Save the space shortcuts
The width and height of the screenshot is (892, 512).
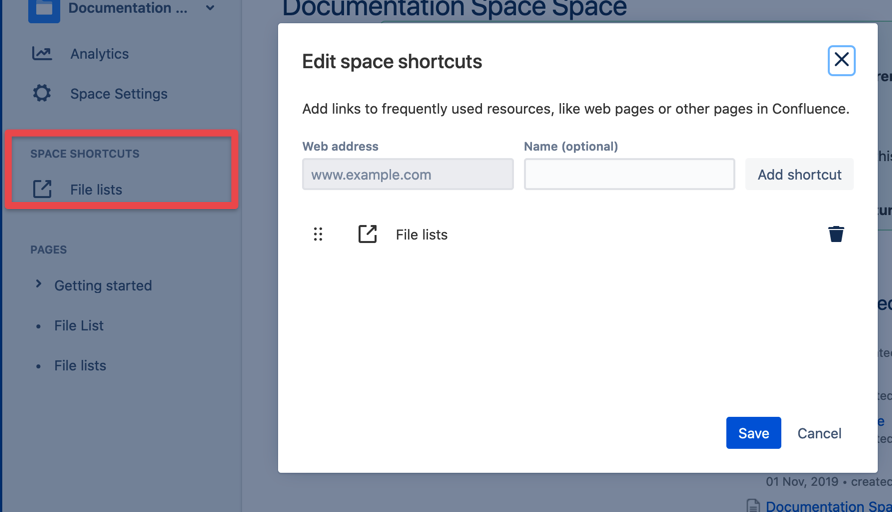[x=753, y=433]
